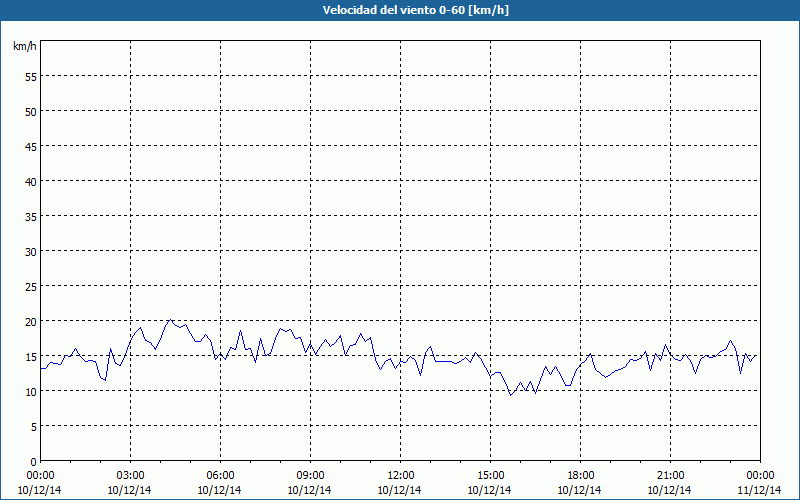Image resolution: width=800 pixels, height=500 pixels.
Task: Click the "15:00" time label
Action: (490, 476)
